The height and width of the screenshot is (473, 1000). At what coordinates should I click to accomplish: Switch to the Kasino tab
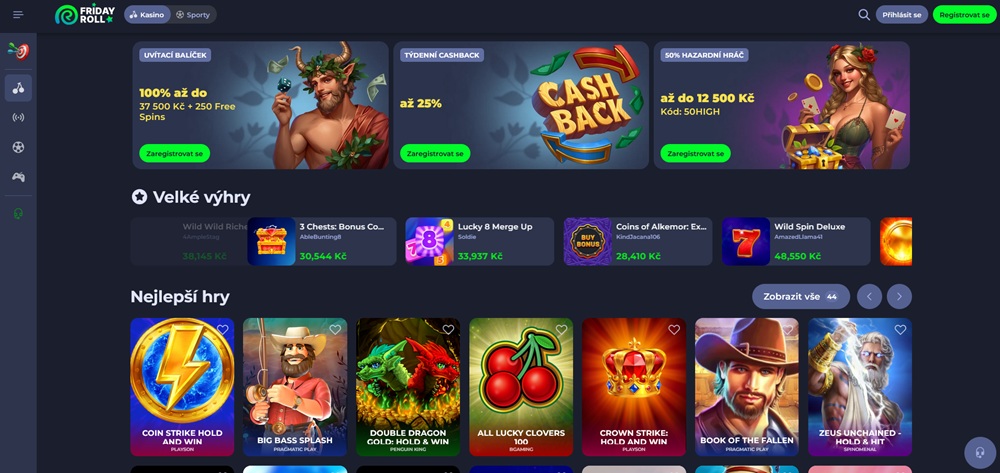pos(147,15)
